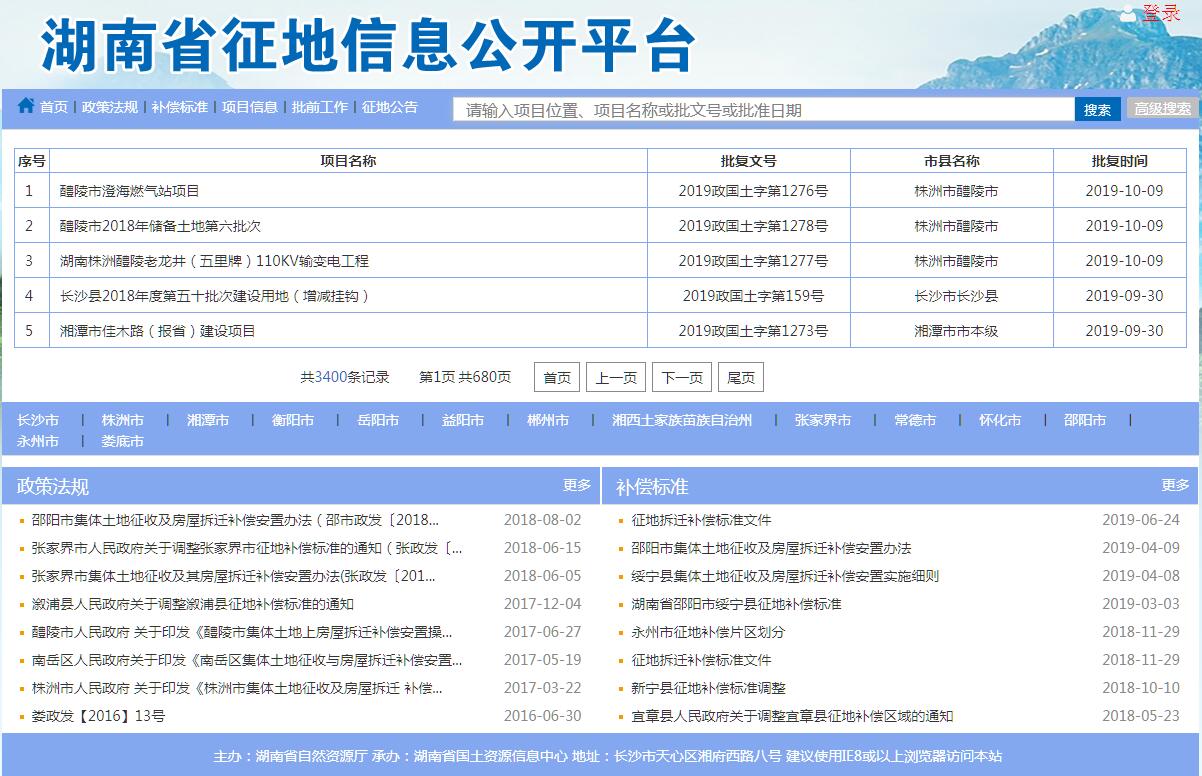This screenshot has width=1202, height=776.
Task: Click the project search input field
Action: tap(764, 110)
